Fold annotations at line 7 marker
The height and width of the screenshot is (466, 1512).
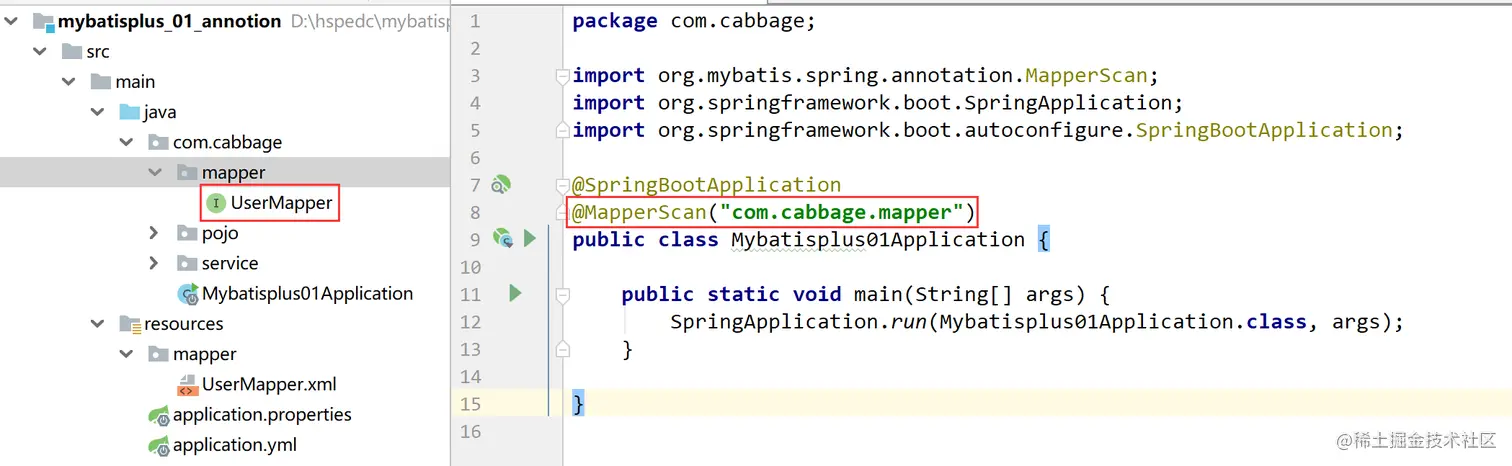pos(562,184)
